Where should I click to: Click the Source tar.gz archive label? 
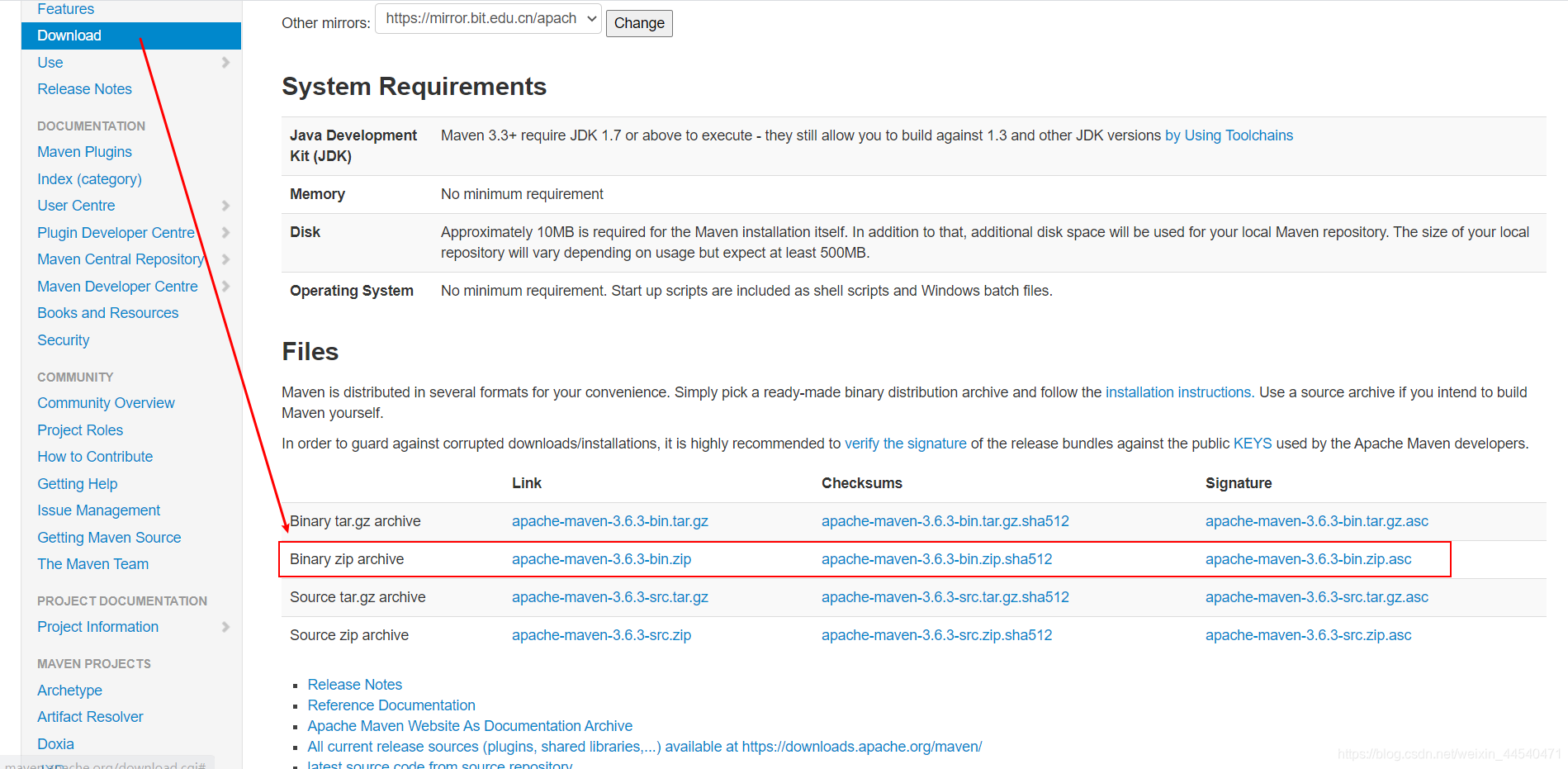(358, 597)
